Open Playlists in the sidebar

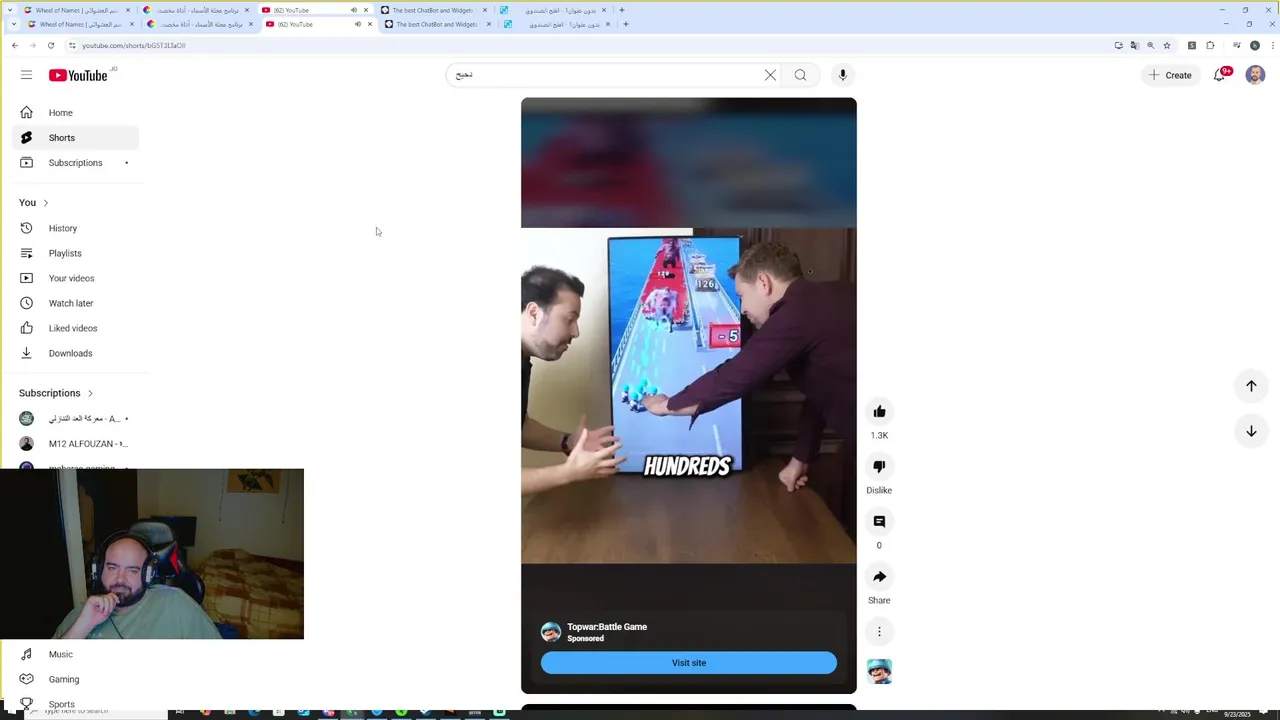(x=75, y=253)
